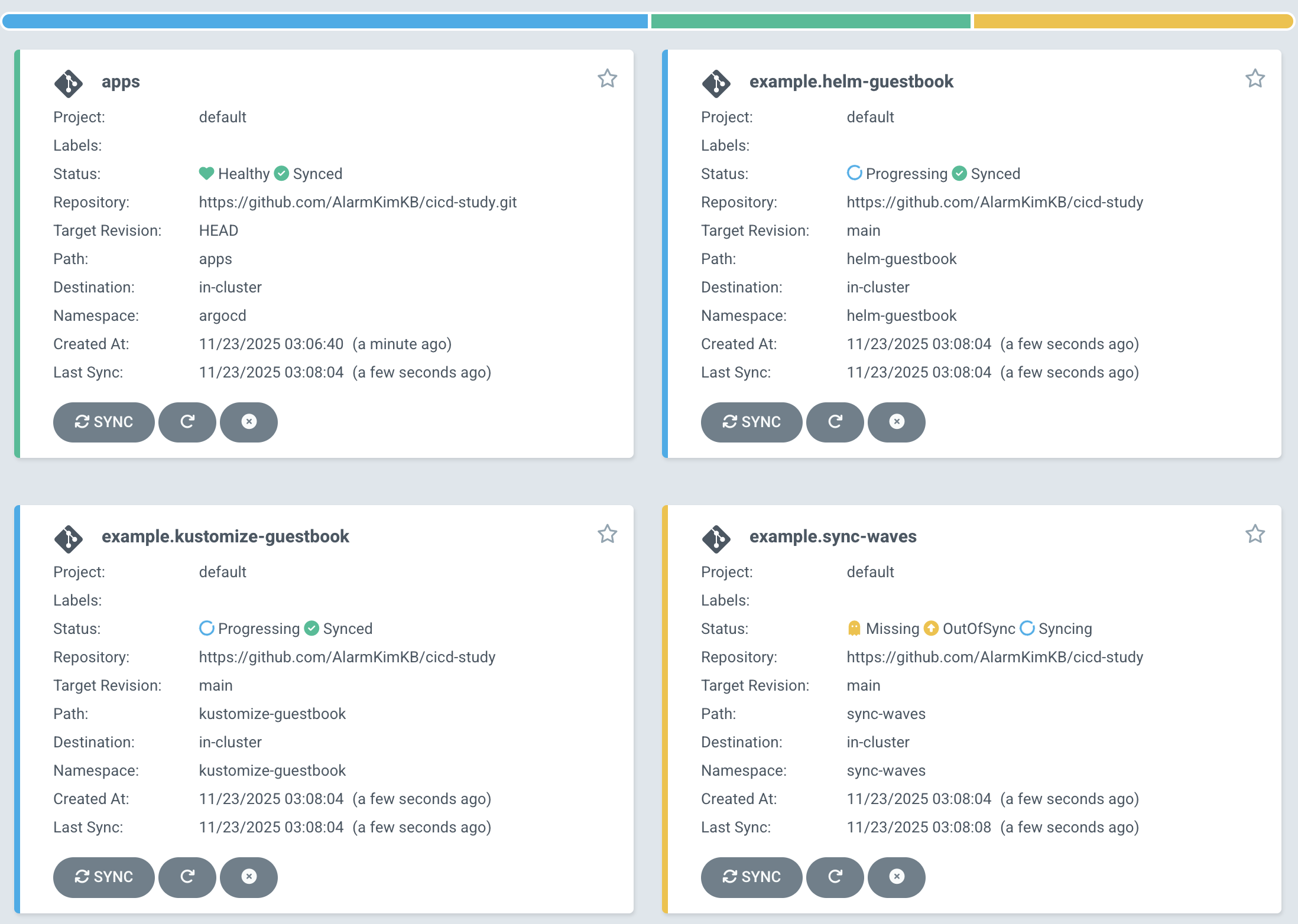Toggle favorite star on example.kustomize-guestbook
The width and height of the screenshot is (1298, 924).
click(607, 534)
